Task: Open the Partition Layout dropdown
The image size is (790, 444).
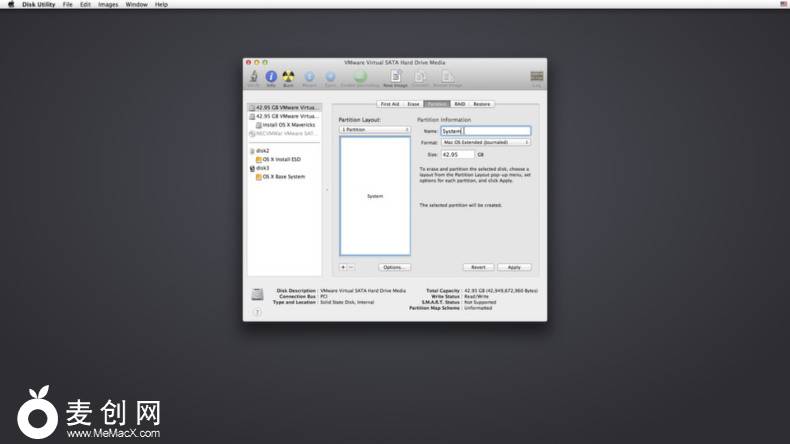Action: (375, 130)
